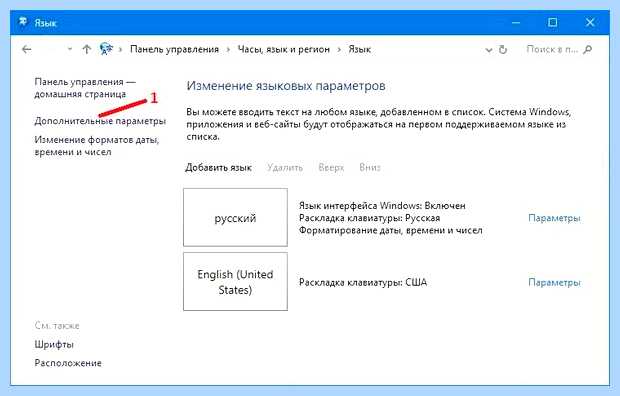Select the English (United States) tile

pyautogui.click(x=235, y=282)
